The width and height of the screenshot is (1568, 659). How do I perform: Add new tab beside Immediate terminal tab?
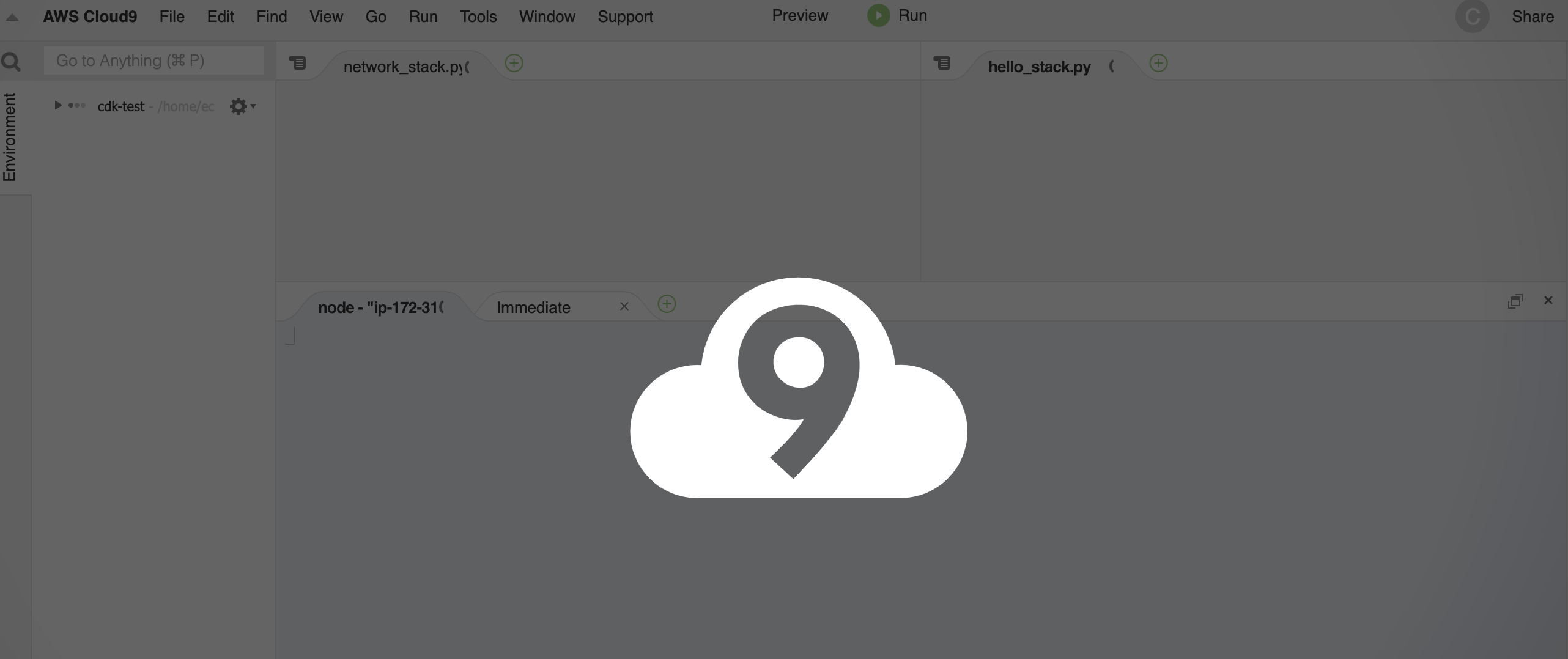click(667, 304)
